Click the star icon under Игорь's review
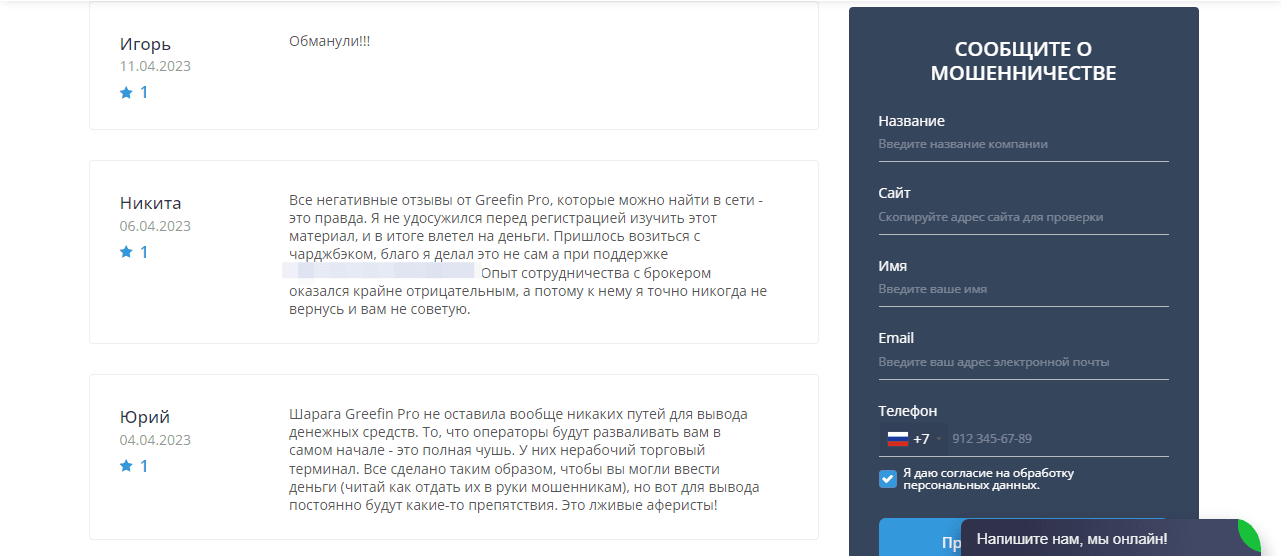1281x556 pixels. click(x=127, y=93)
